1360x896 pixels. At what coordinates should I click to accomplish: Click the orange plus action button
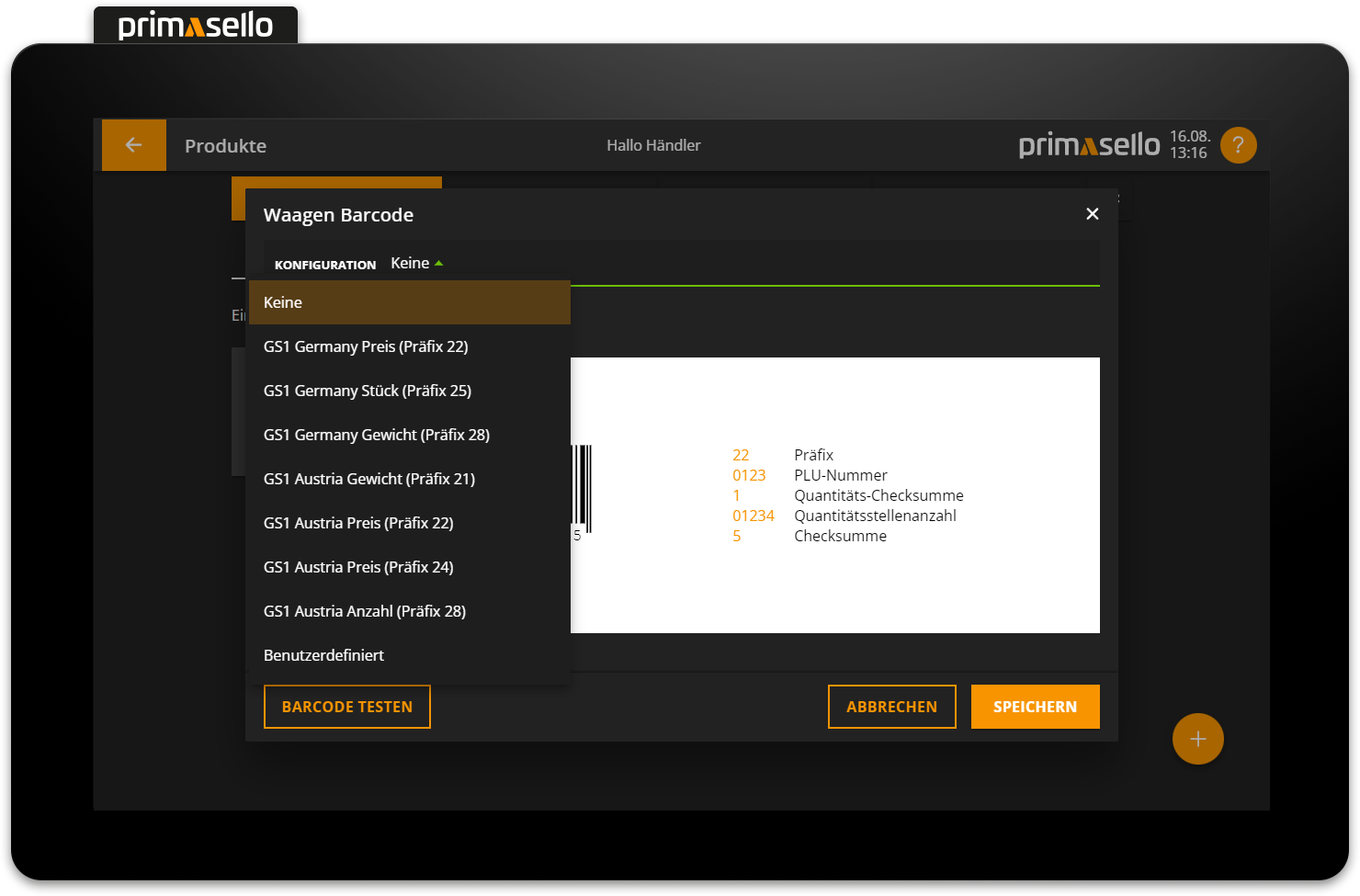[1197, 738]
